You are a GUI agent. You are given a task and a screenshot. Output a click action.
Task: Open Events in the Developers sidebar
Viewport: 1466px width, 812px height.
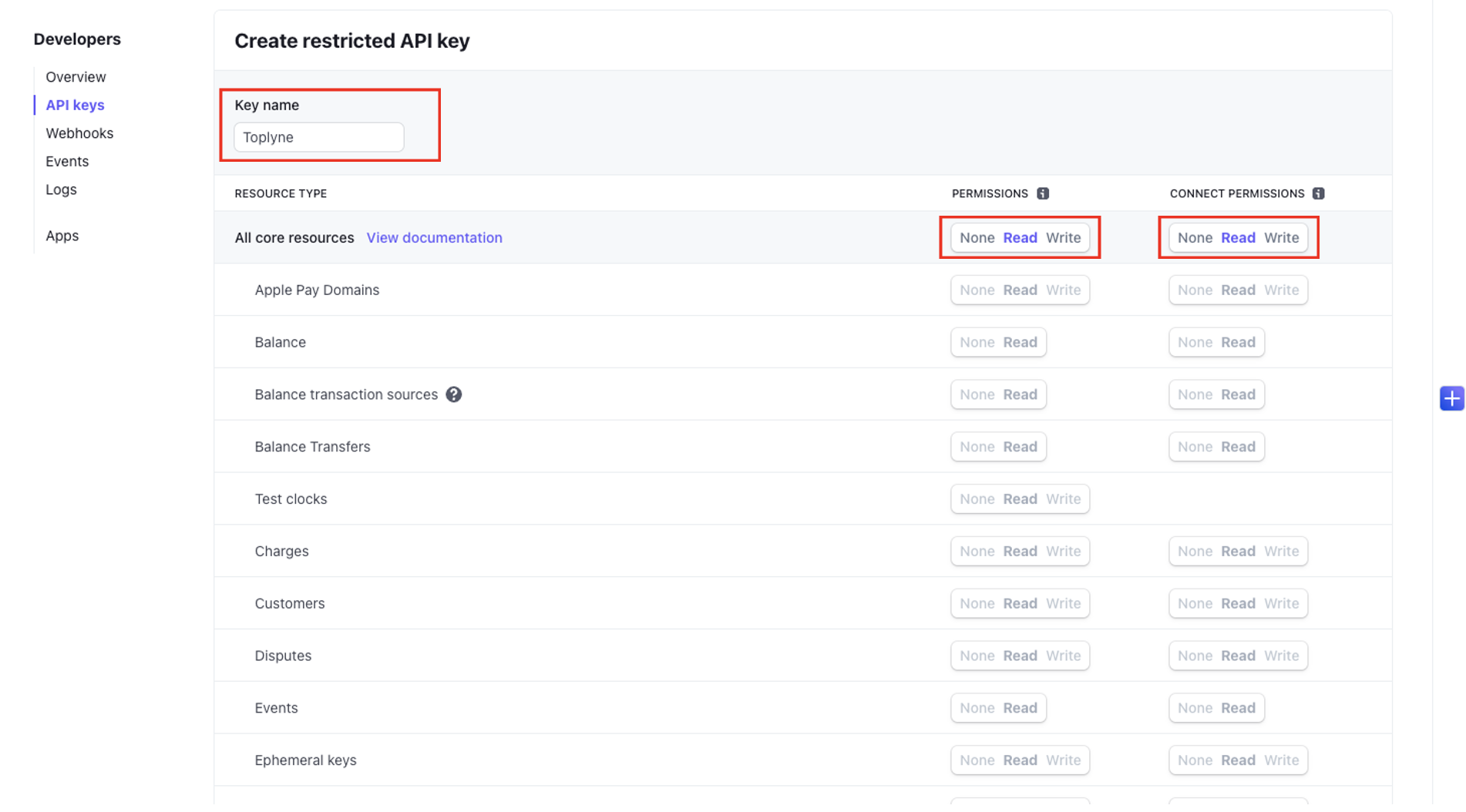(67, 161)
